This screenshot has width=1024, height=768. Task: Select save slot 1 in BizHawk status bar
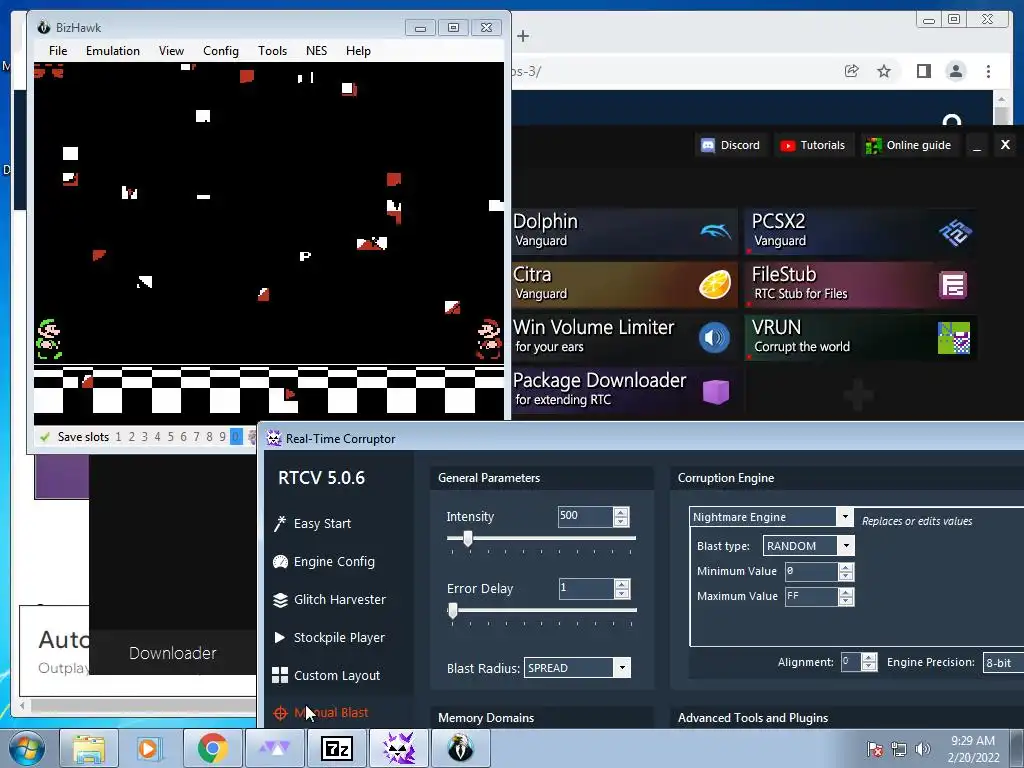(x=118, y=437)
